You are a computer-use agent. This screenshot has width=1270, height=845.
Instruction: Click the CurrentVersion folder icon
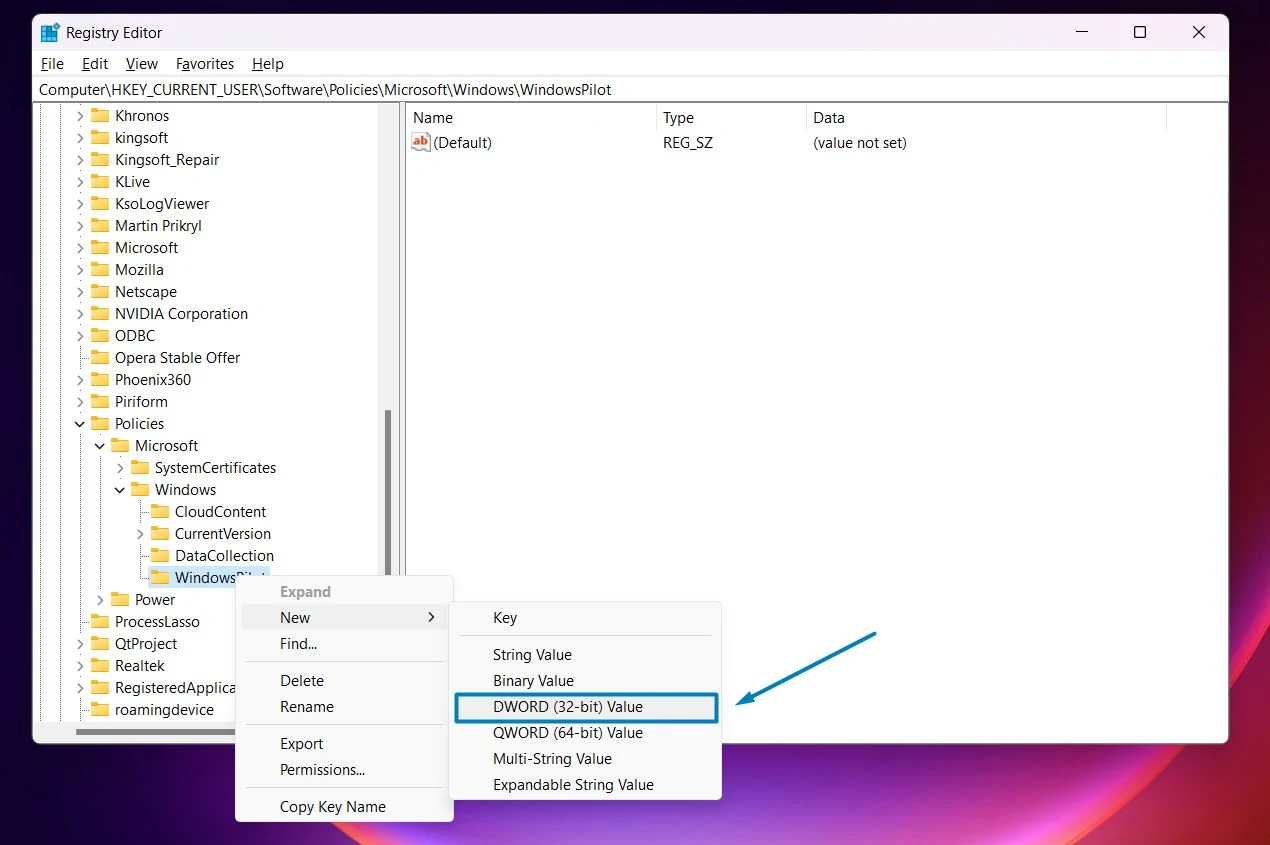pos(160,533)
